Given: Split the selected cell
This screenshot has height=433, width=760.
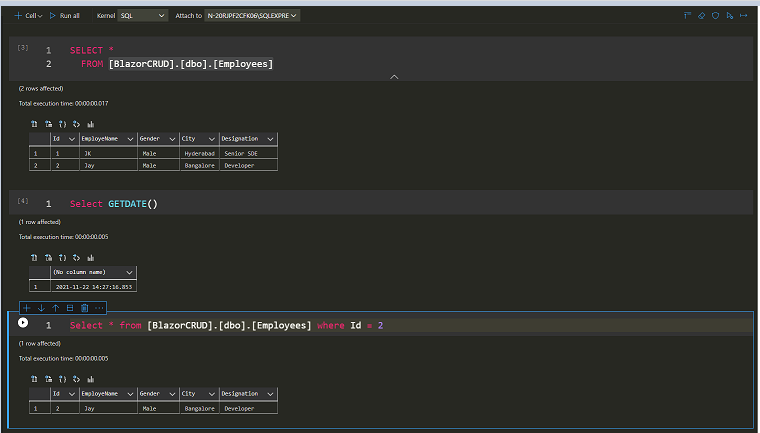Looking at the screenshot, I should [70, 308].
